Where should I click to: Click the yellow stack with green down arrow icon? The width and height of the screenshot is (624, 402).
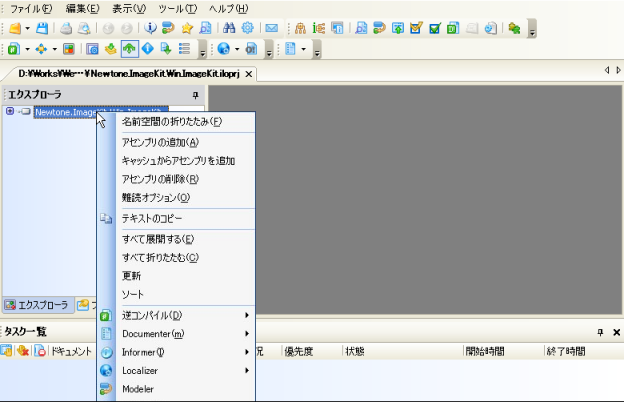point(111,49)
